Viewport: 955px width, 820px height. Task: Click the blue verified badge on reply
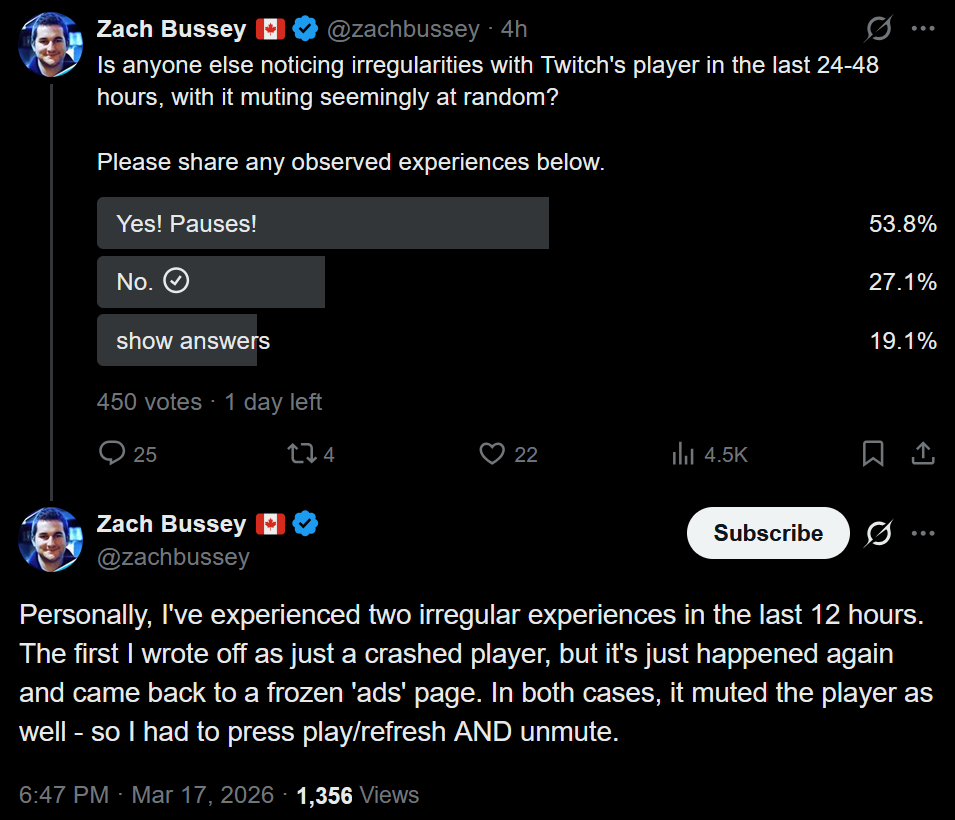tap(304, 523)
